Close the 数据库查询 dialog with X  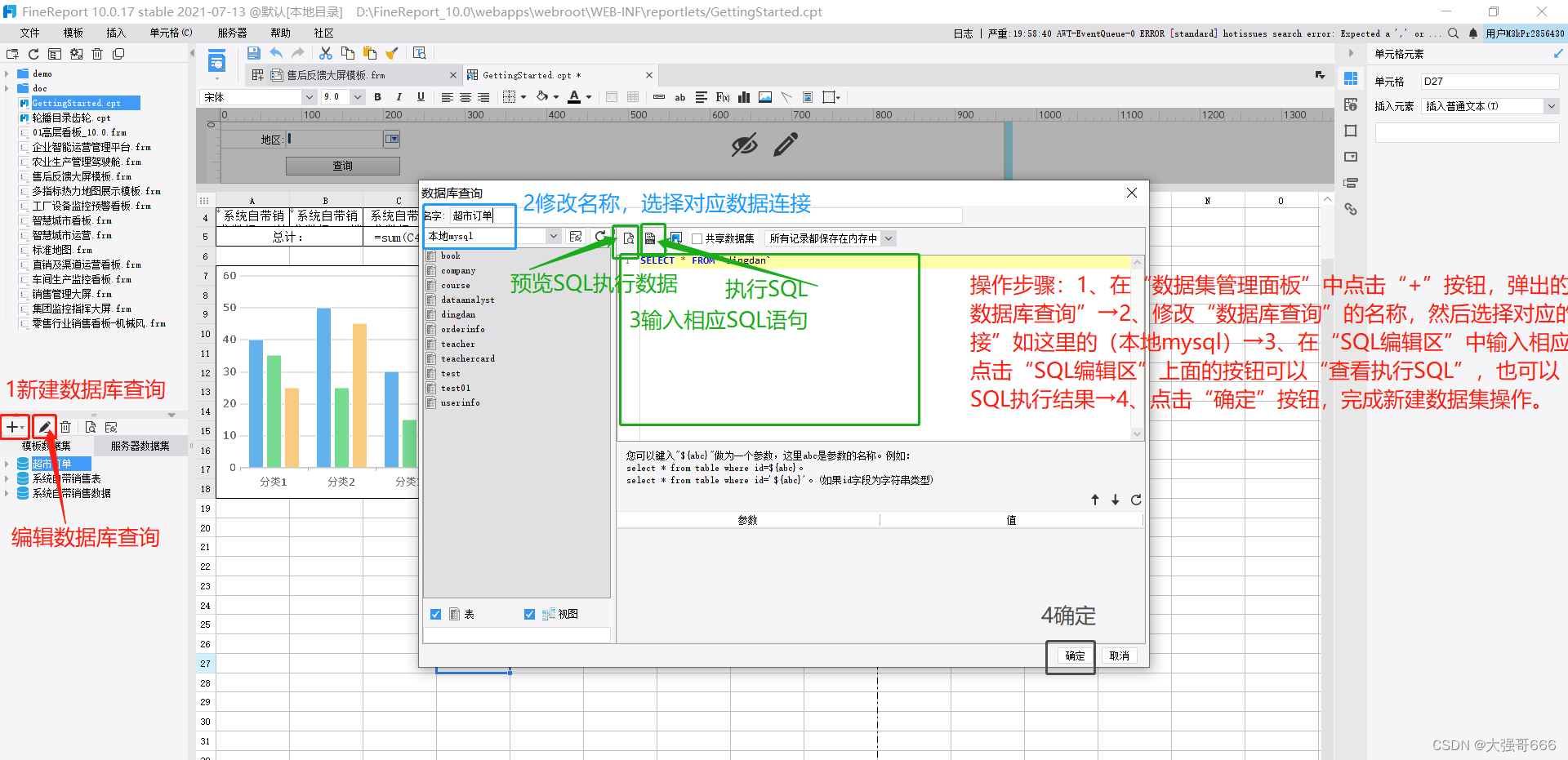(x=1132, y=193)
